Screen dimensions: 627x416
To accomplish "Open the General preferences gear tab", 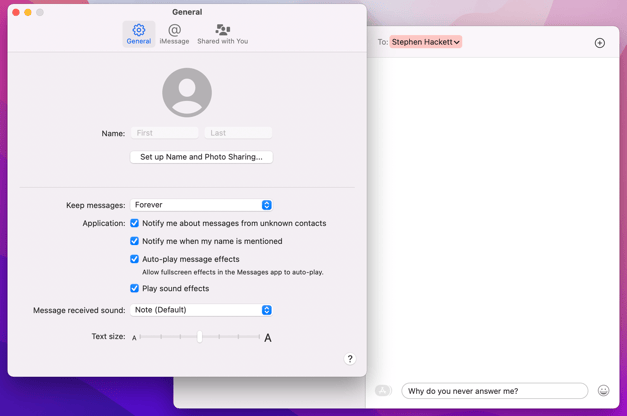I will pos(139,34).
